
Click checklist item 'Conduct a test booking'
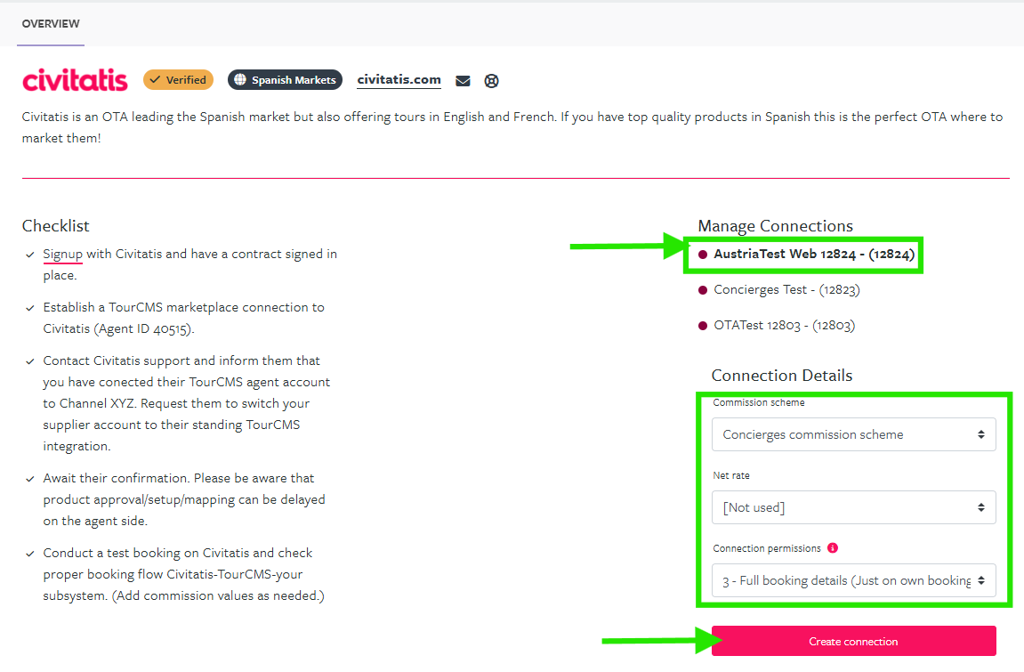tap(184, 574)
